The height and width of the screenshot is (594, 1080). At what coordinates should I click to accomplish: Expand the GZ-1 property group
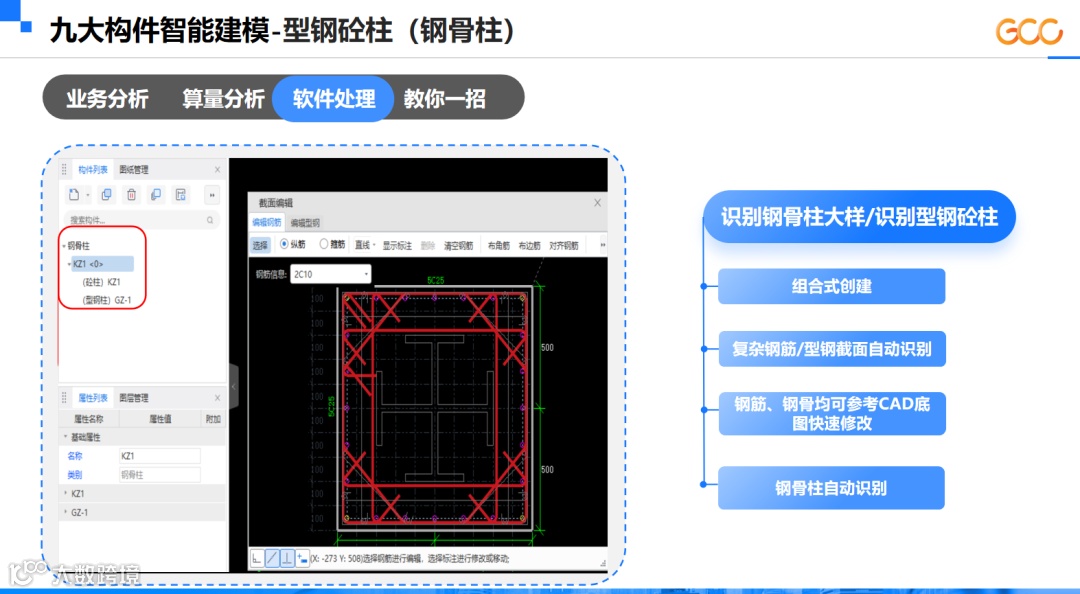66,512
